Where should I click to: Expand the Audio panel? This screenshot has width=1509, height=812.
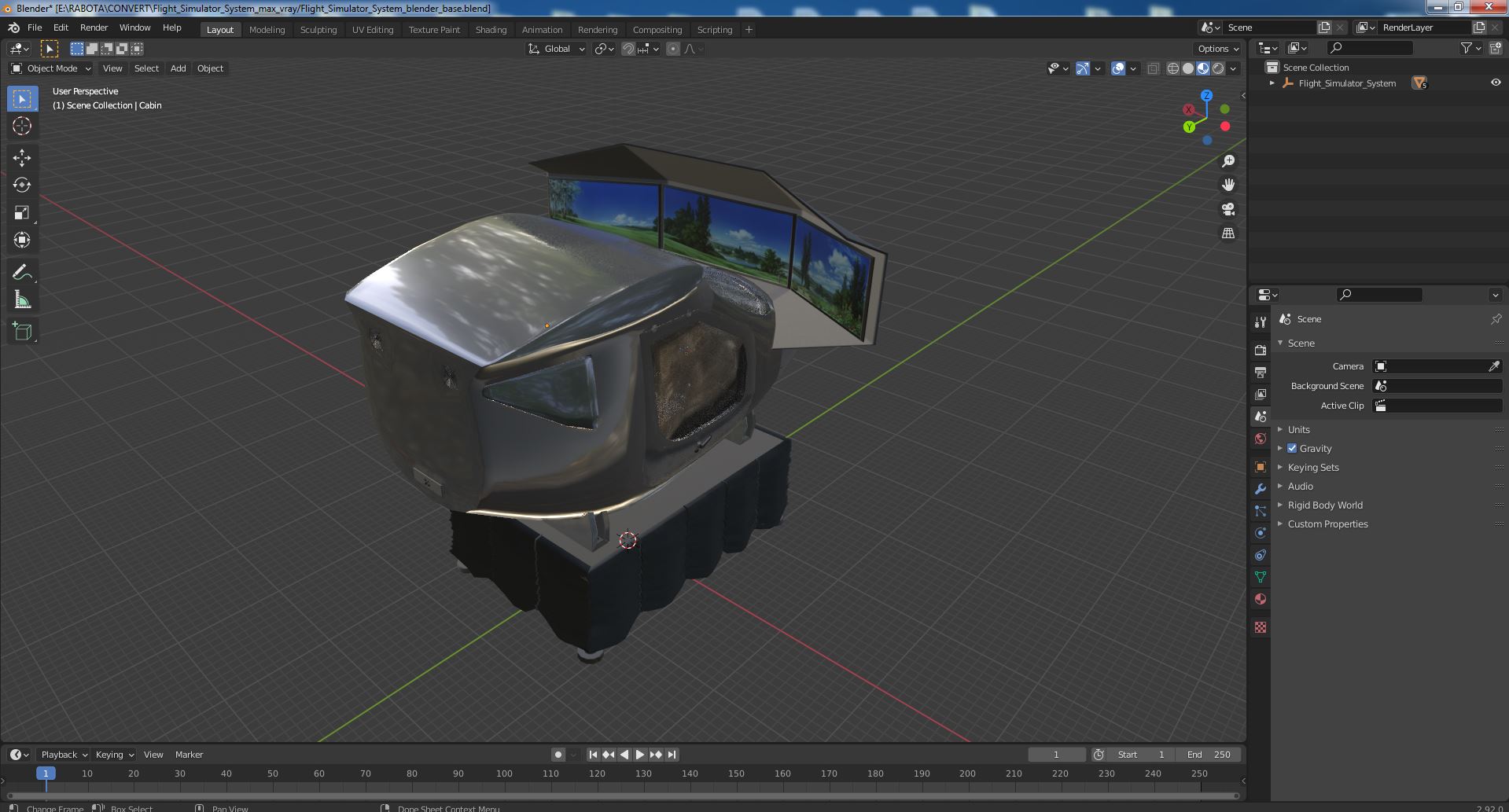tap(1300, 486)
